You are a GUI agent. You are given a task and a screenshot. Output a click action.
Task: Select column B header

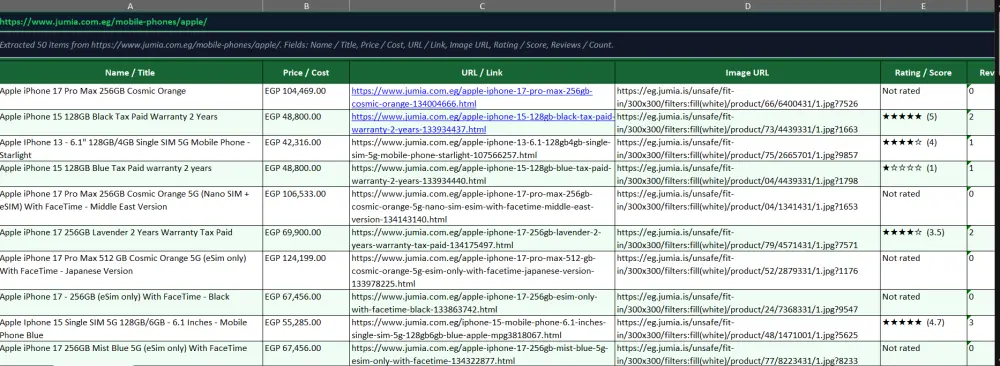pyautogui.click(x=306, y=6)
